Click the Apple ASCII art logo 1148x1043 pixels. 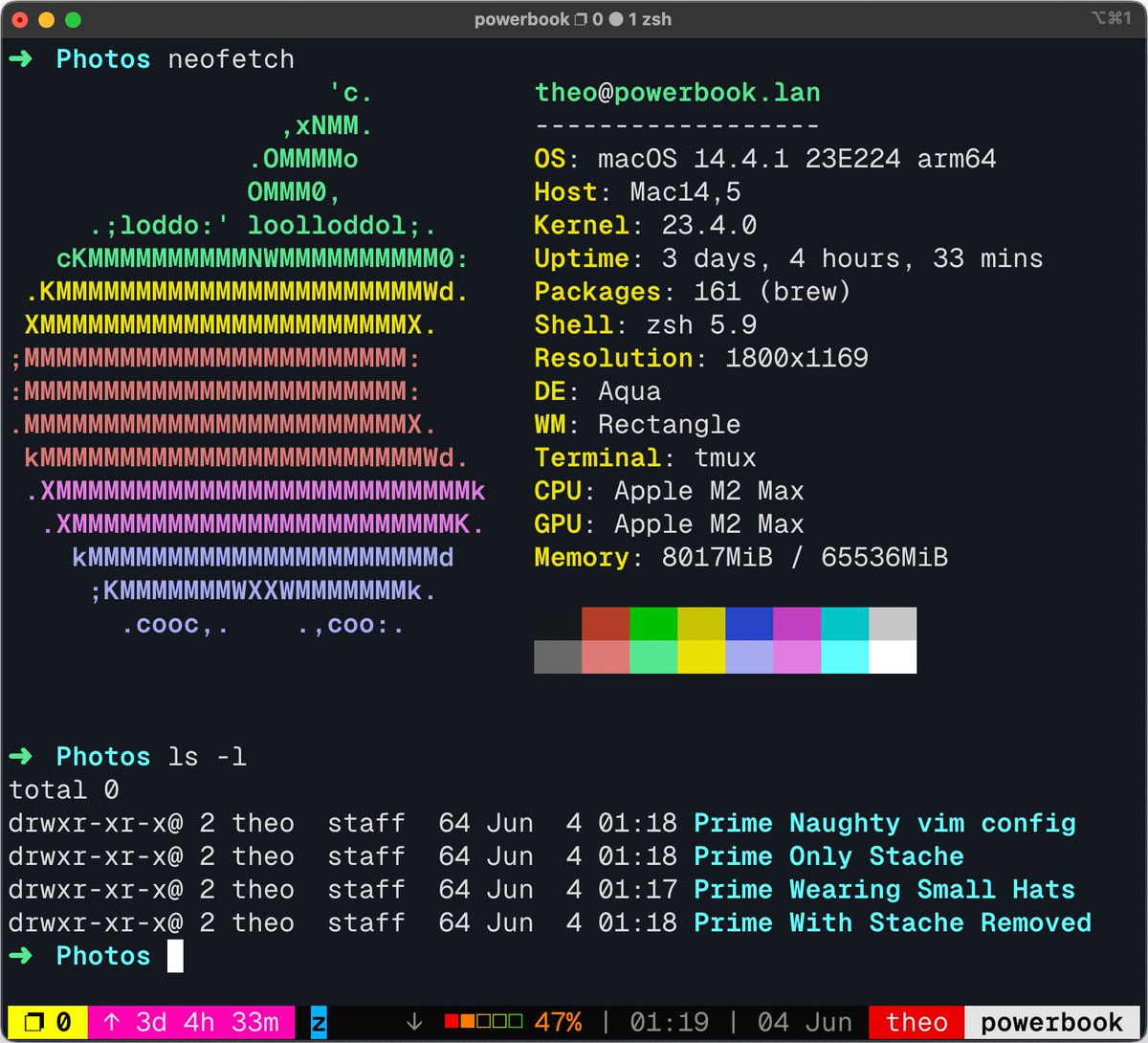coord(248,359)
